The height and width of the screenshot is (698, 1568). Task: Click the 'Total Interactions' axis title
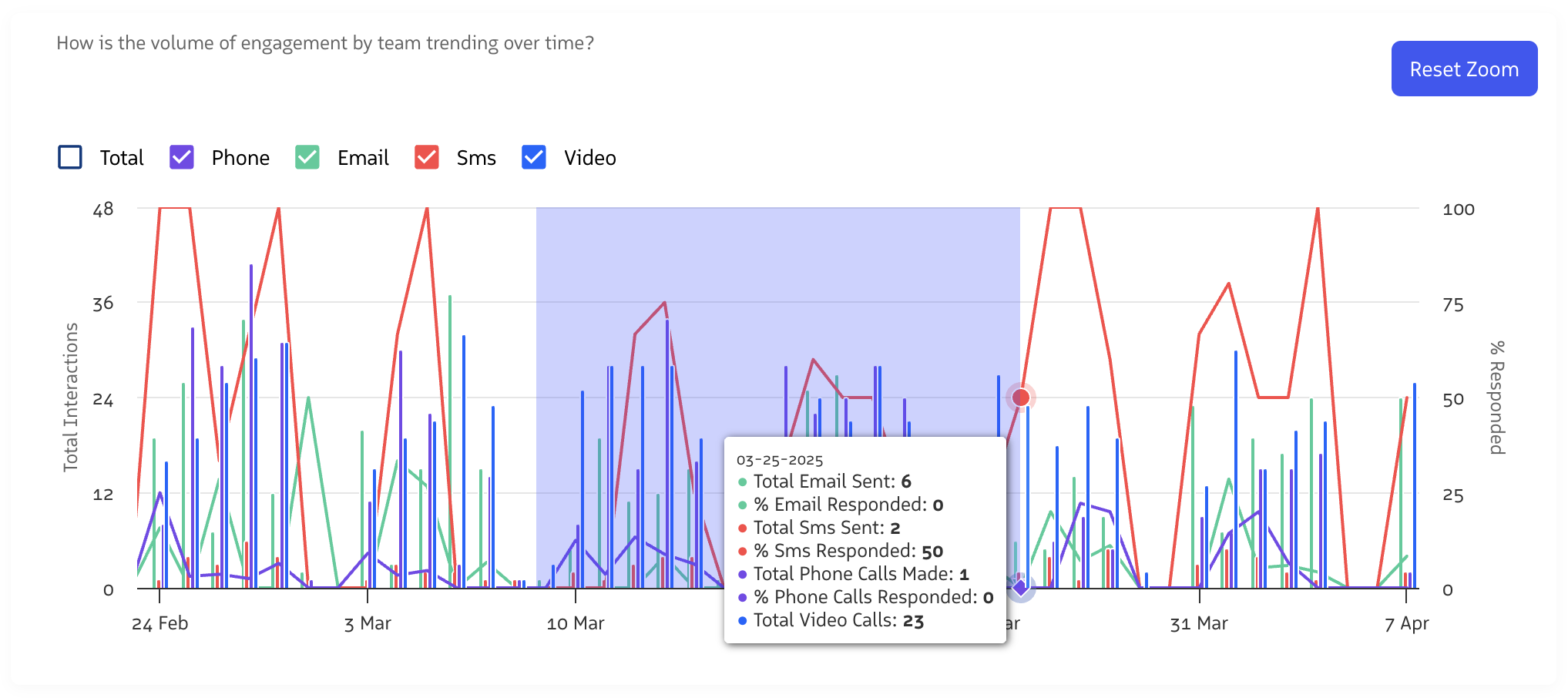(71, 397)
